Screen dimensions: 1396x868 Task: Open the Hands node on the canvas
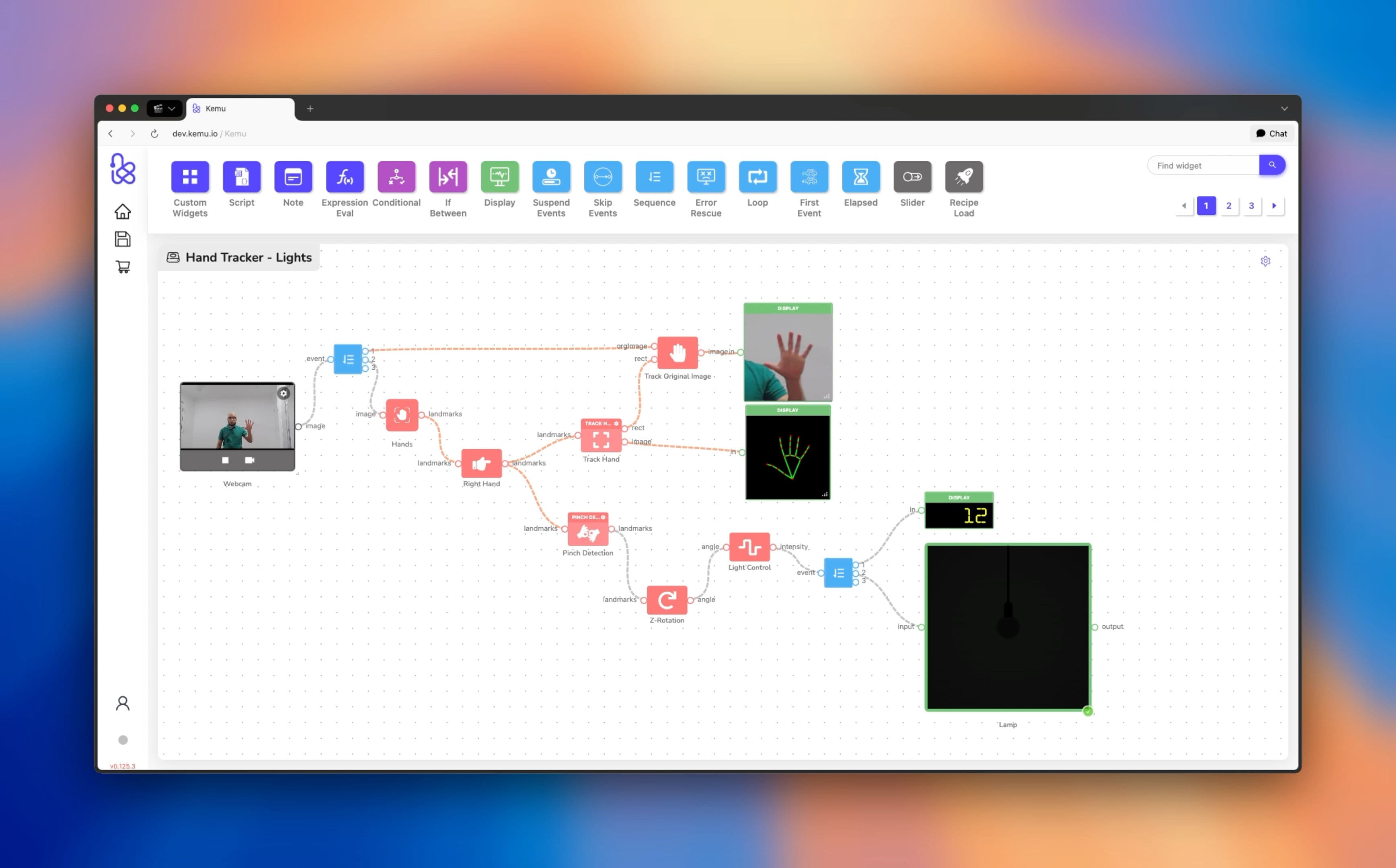402,415
